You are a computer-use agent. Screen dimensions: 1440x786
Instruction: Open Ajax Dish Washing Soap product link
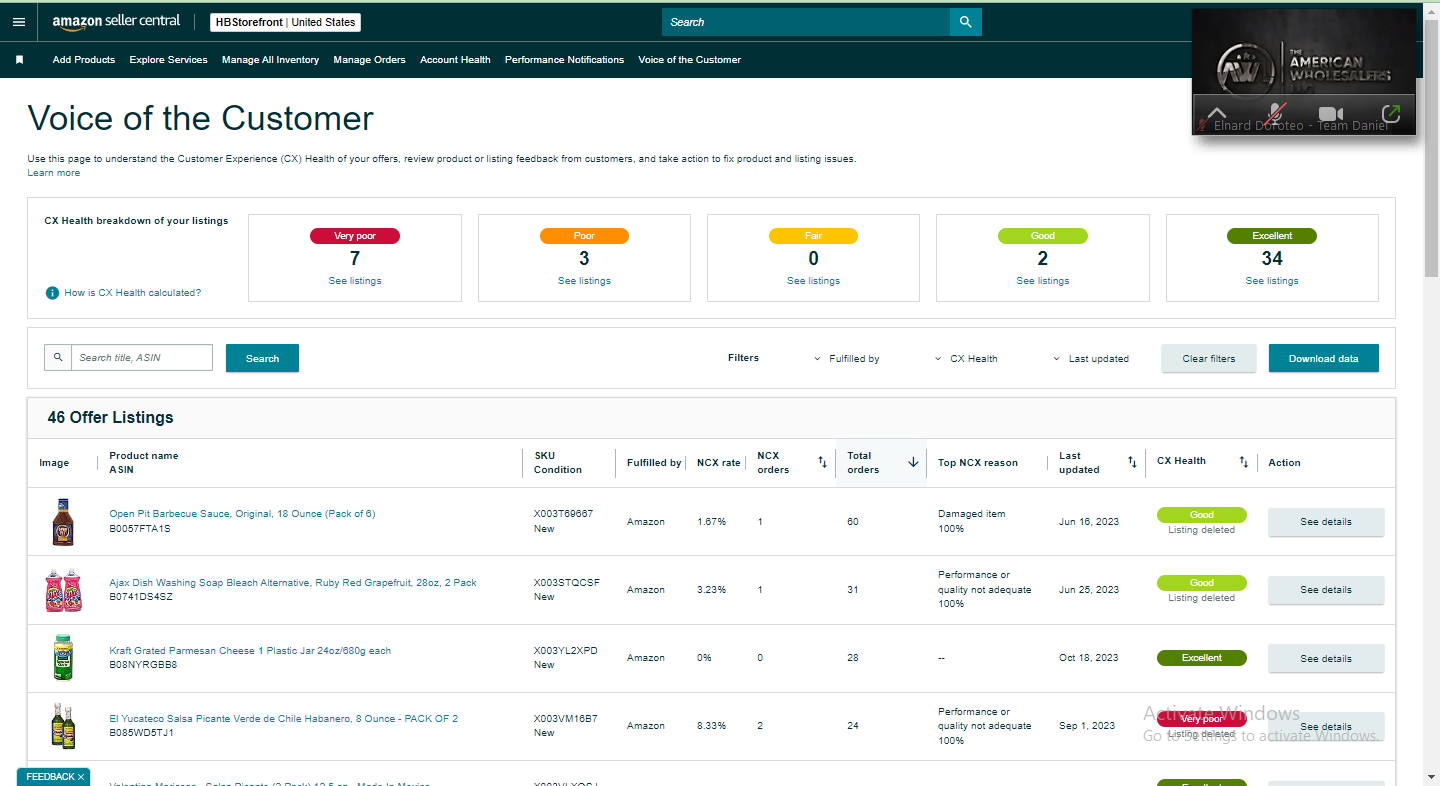pyautogui.click(x=293, y=583)
